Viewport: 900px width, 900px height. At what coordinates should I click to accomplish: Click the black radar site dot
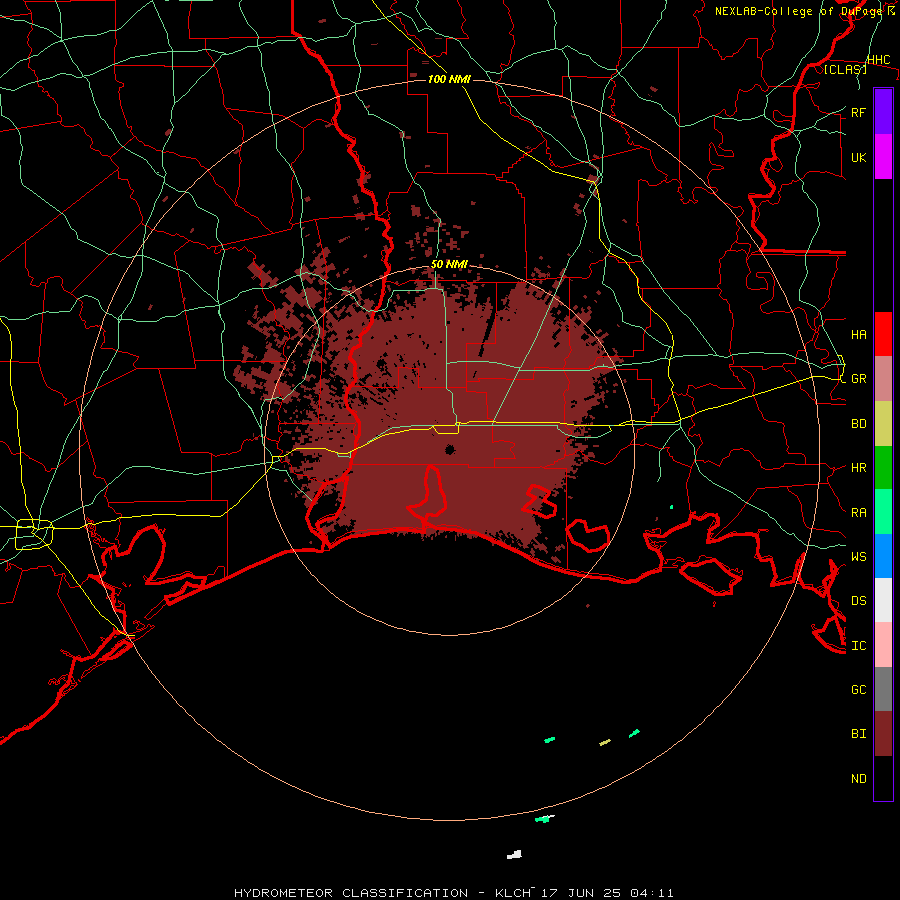450,449
